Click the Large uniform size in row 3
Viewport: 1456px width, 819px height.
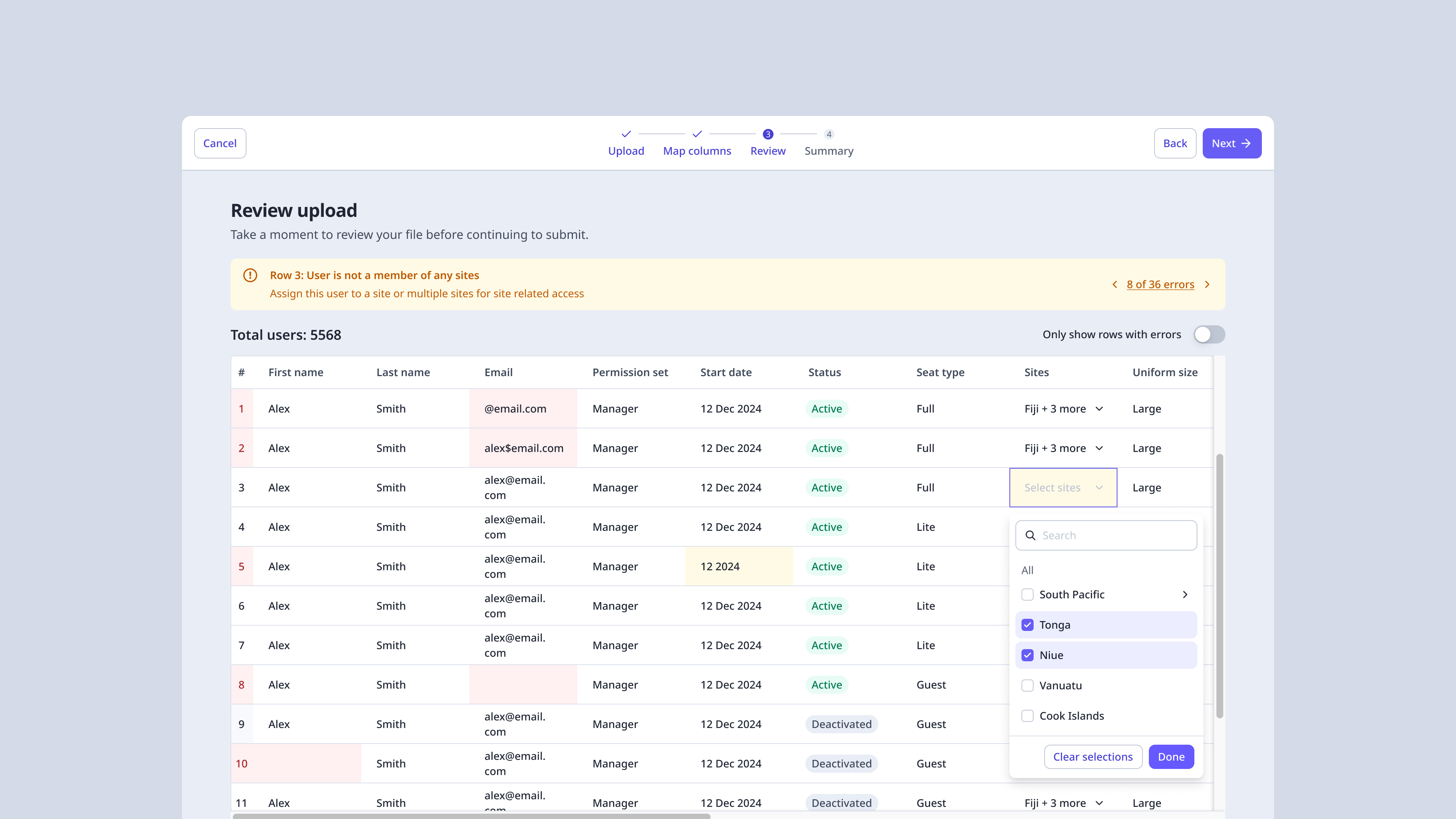click(x=1146, y=488)
